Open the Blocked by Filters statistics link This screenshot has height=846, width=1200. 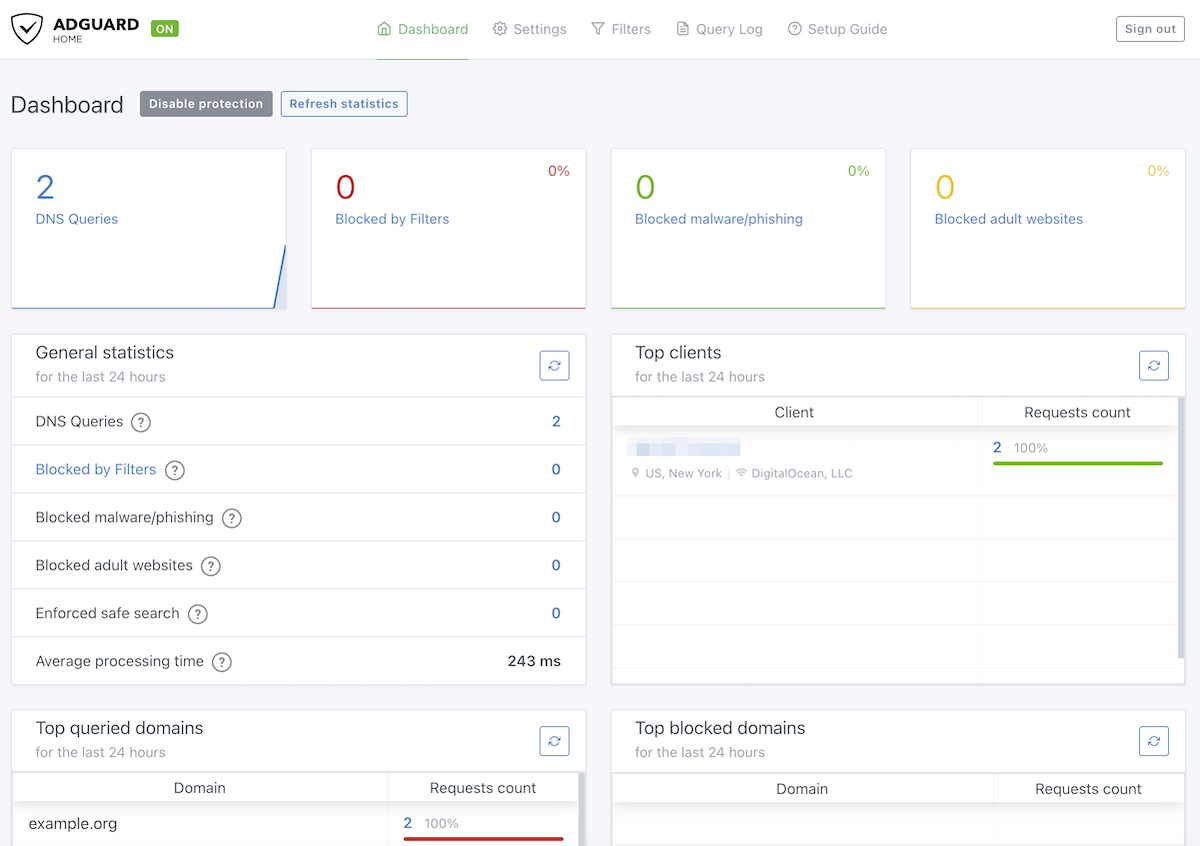(96, 470)
